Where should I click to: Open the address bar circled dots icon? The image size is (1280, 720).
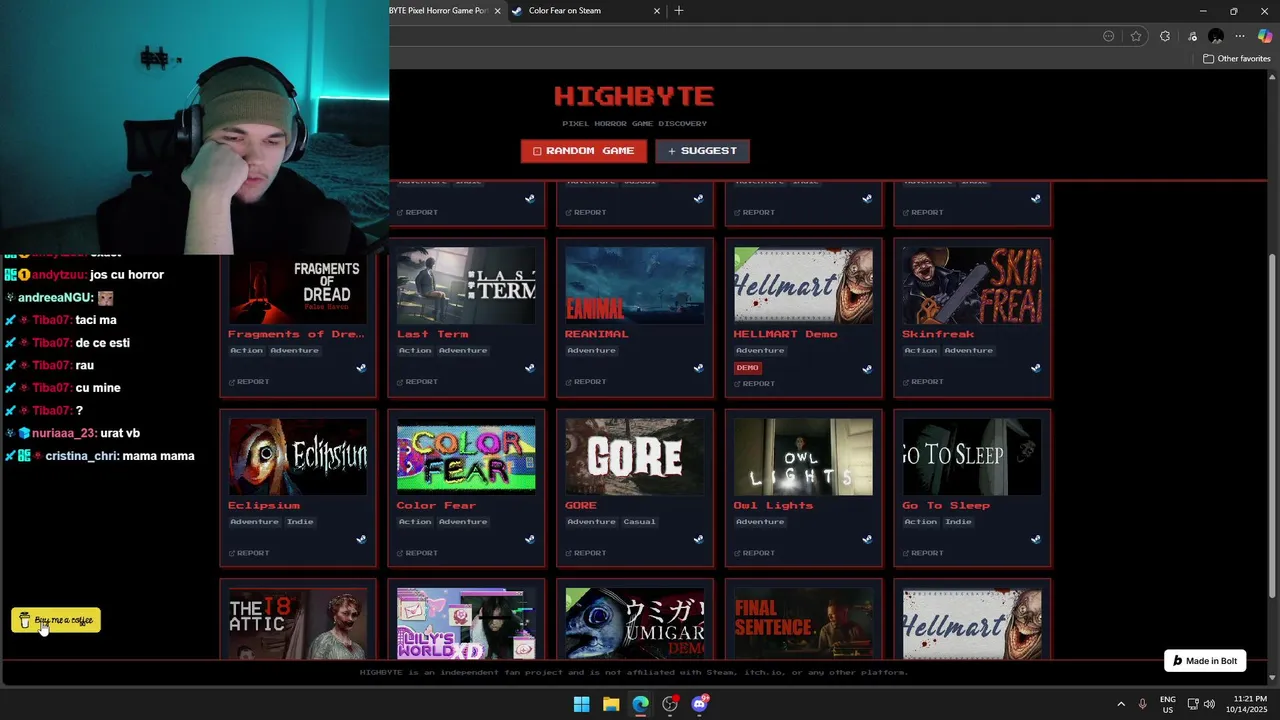coord(1108,36)
